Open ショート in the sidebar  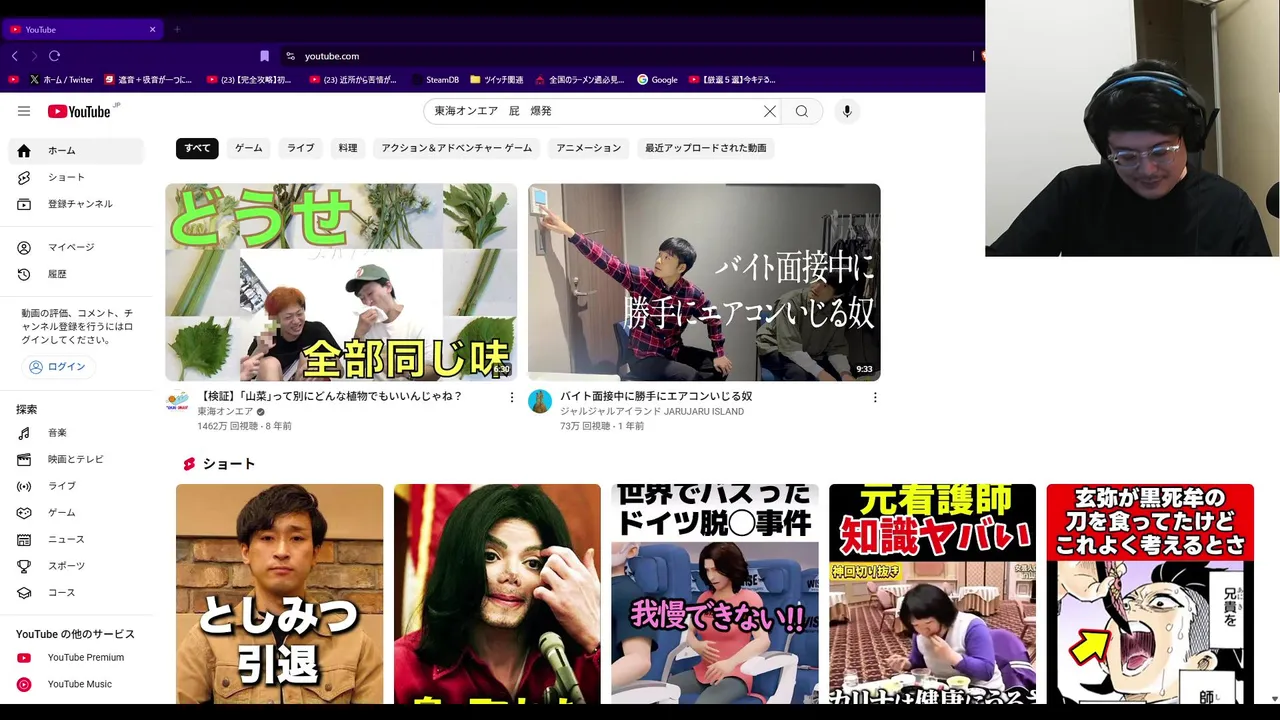pos(76,177)
